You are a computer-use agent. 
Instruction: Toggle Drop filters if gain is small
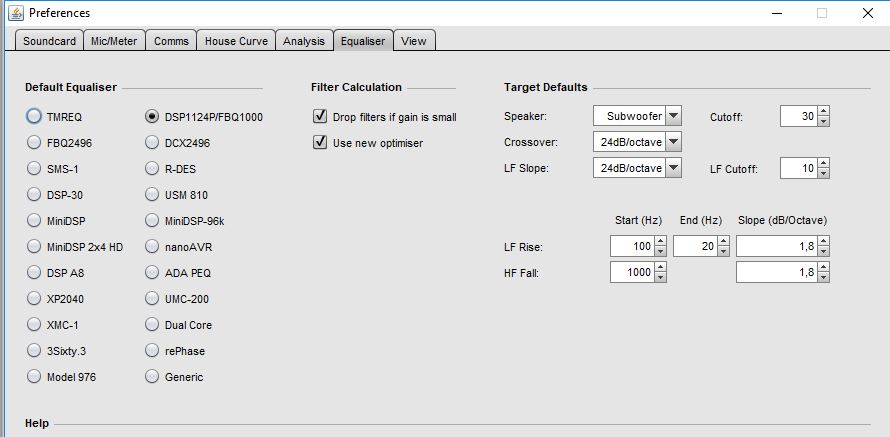[x=320, y=116]
